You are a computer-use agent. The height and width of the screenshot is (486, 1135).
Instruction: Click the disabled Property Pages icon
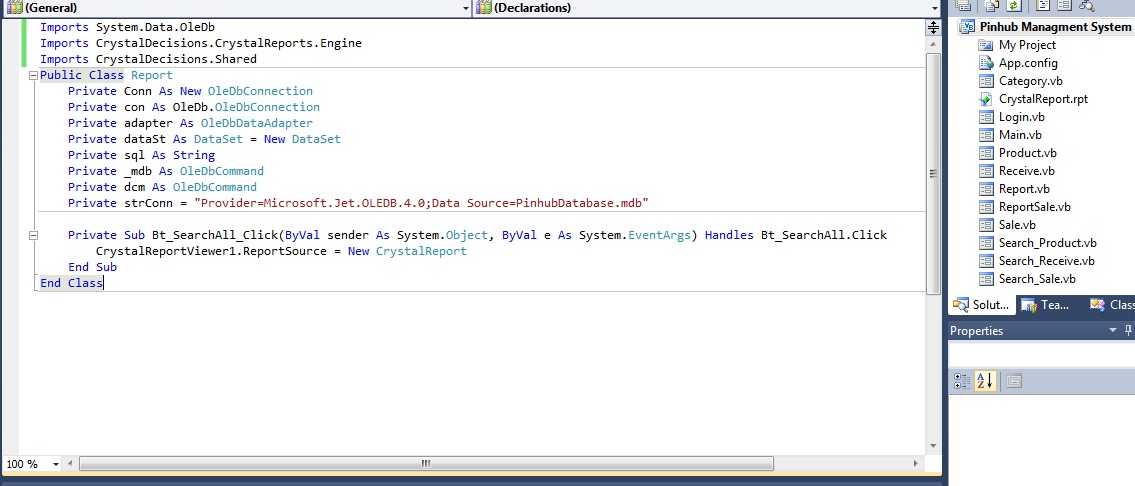1014,381
